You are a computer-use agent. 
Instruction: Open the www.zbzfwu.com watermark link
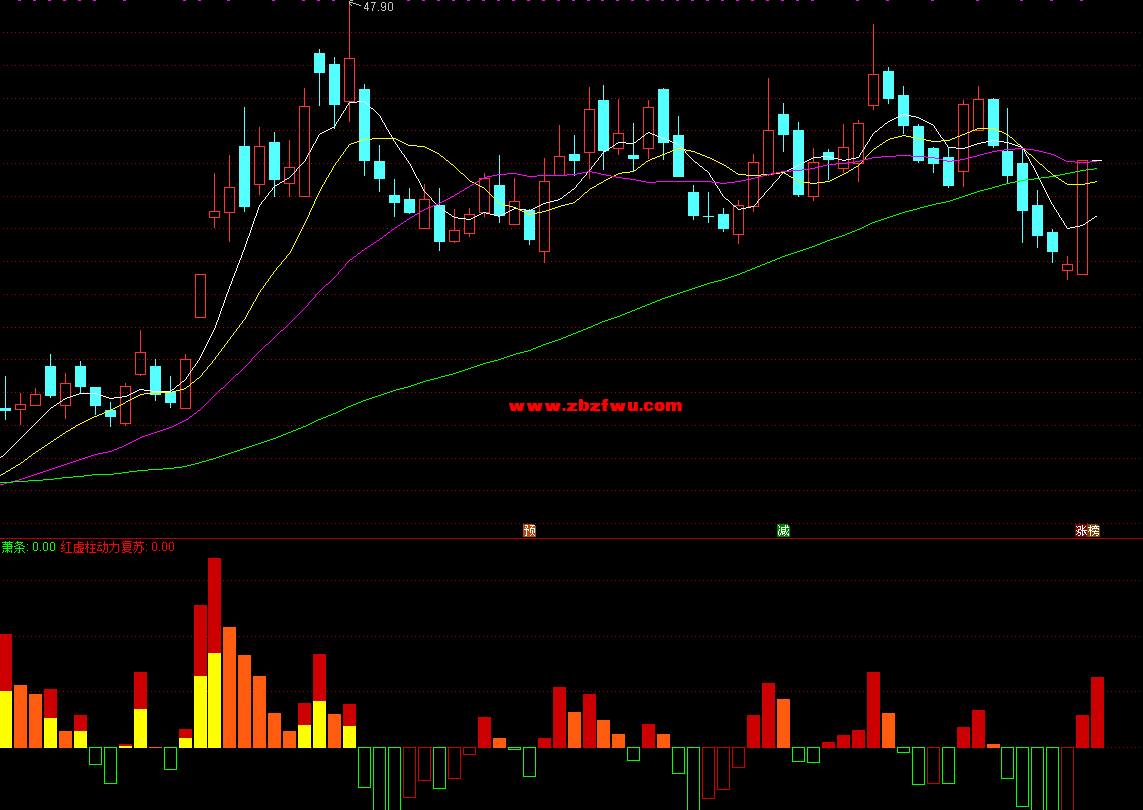[x=595, y=405]
